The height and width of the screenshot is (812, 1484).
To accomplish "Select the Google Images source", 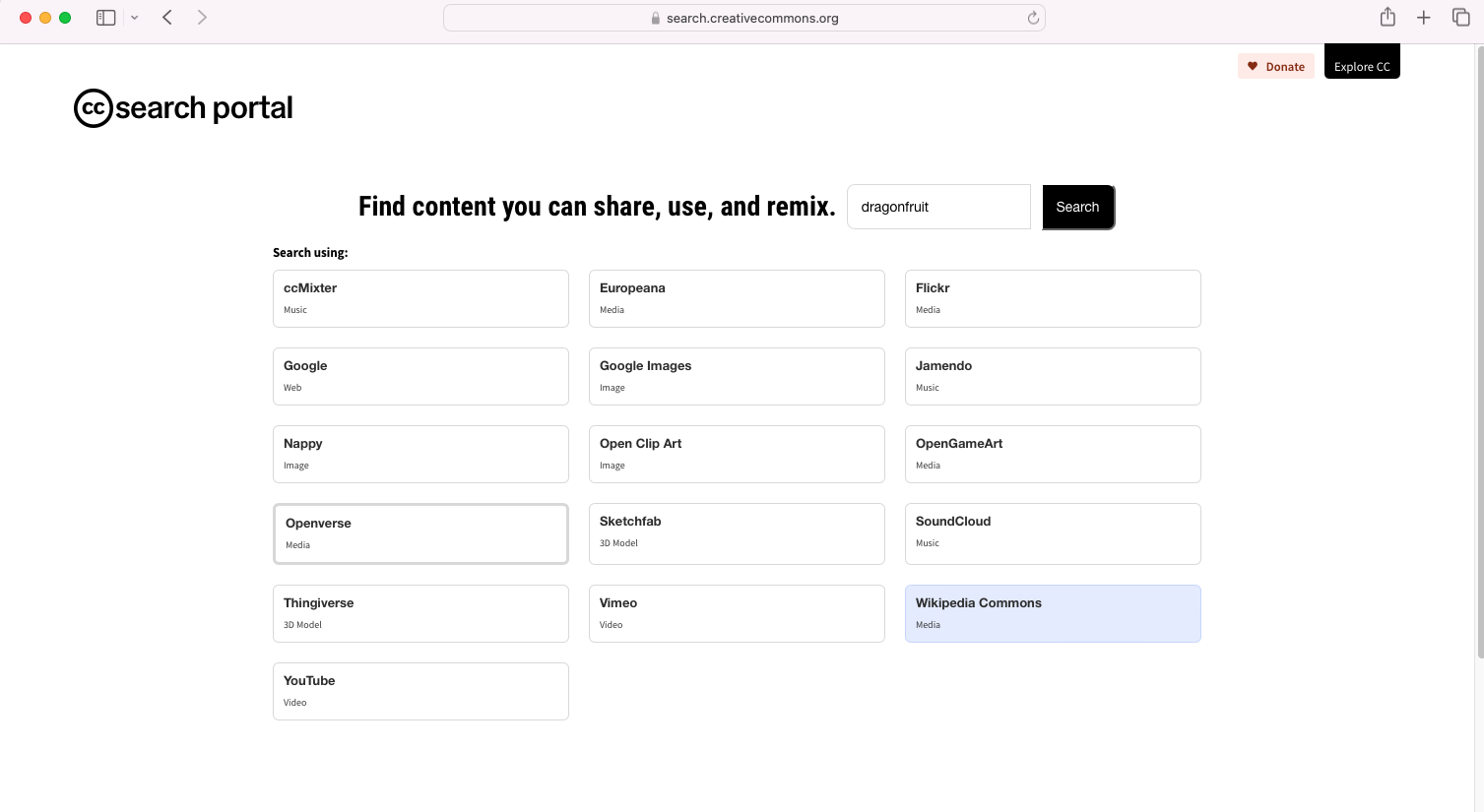I will 737,376.
